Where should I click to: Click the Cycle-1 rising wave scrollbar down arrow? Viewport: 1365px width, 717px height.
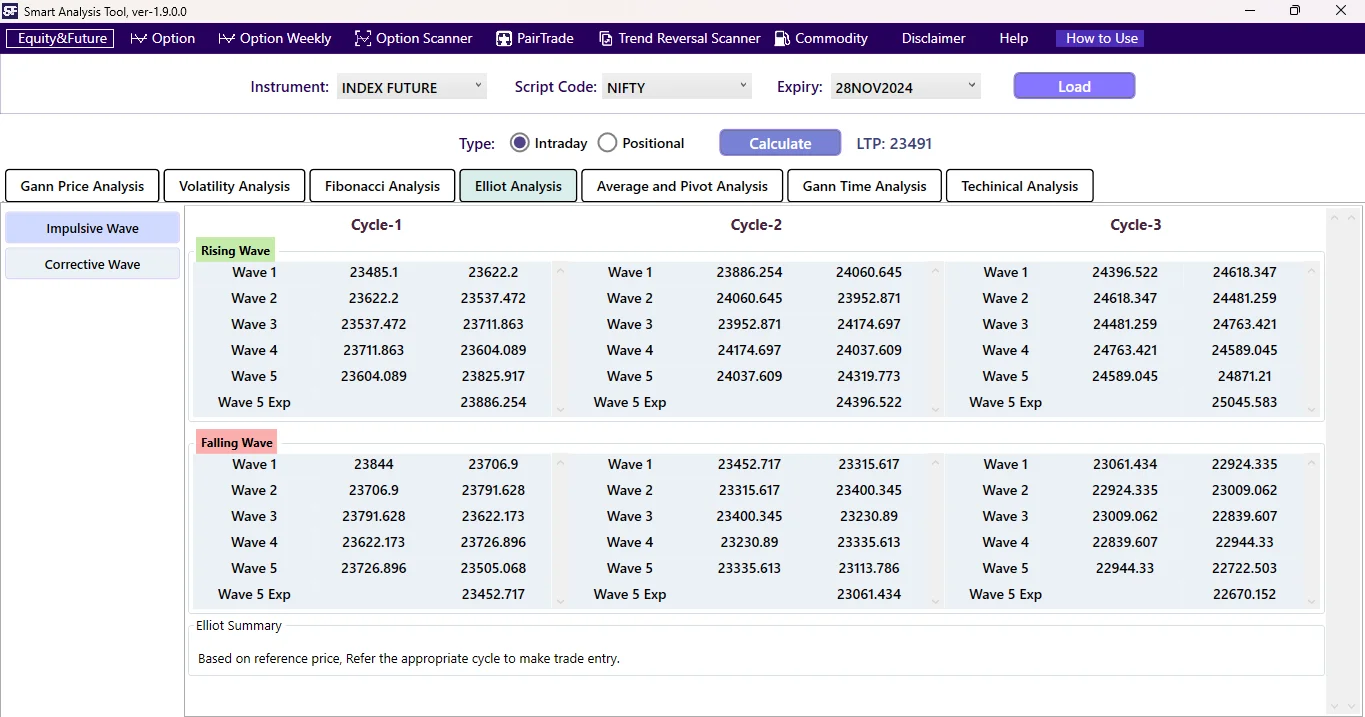coord(560,408)
